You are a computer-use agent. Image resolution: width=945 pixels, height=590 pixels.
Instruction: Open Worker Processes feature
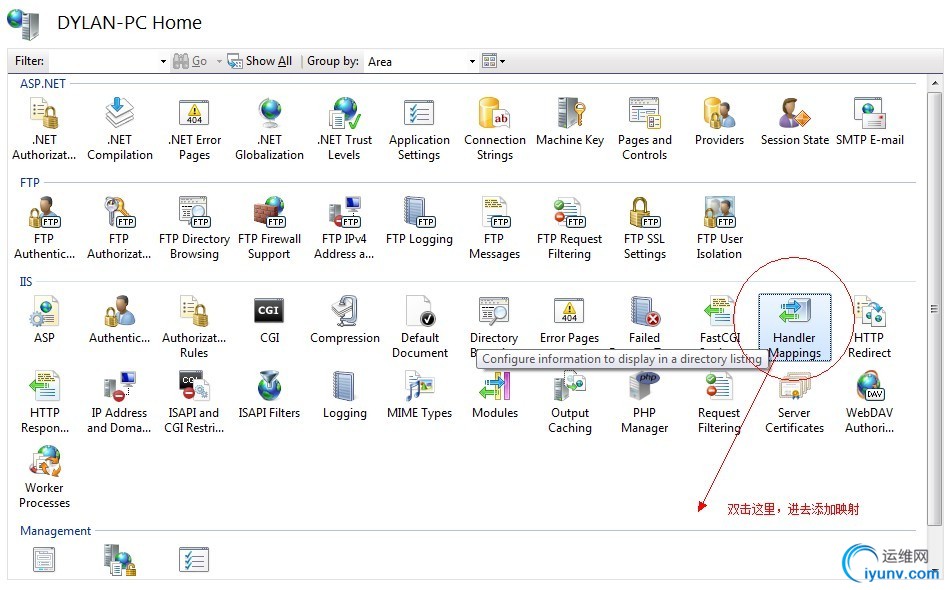coord(44,477)
